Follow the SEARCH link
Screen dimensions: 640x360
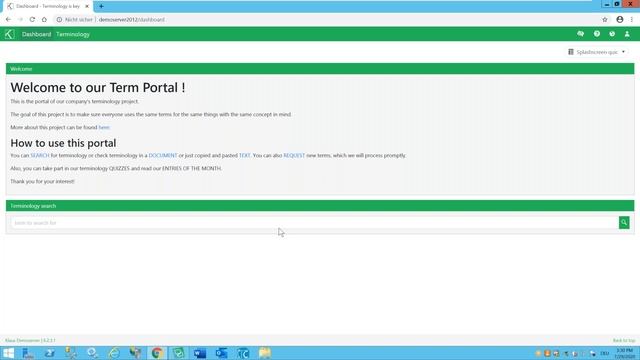click(40, 156)
